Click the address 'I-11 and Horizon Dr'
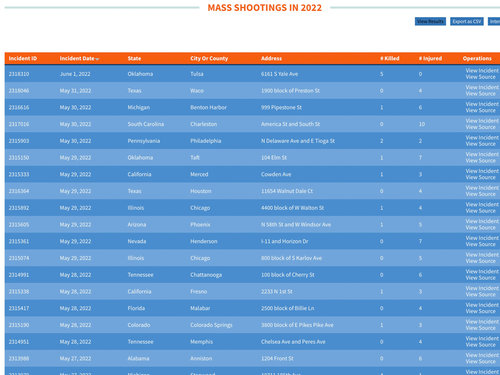 (285, 241)
